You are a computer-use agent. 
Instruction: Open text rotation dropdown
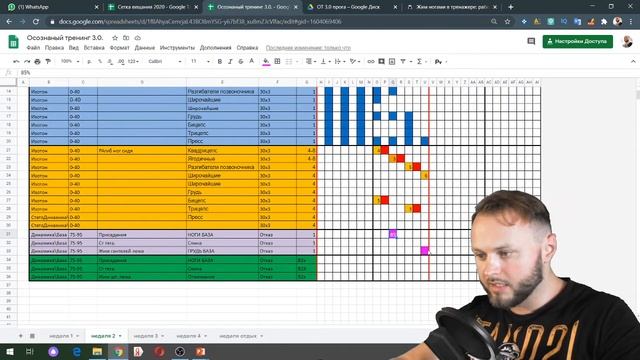355,62
